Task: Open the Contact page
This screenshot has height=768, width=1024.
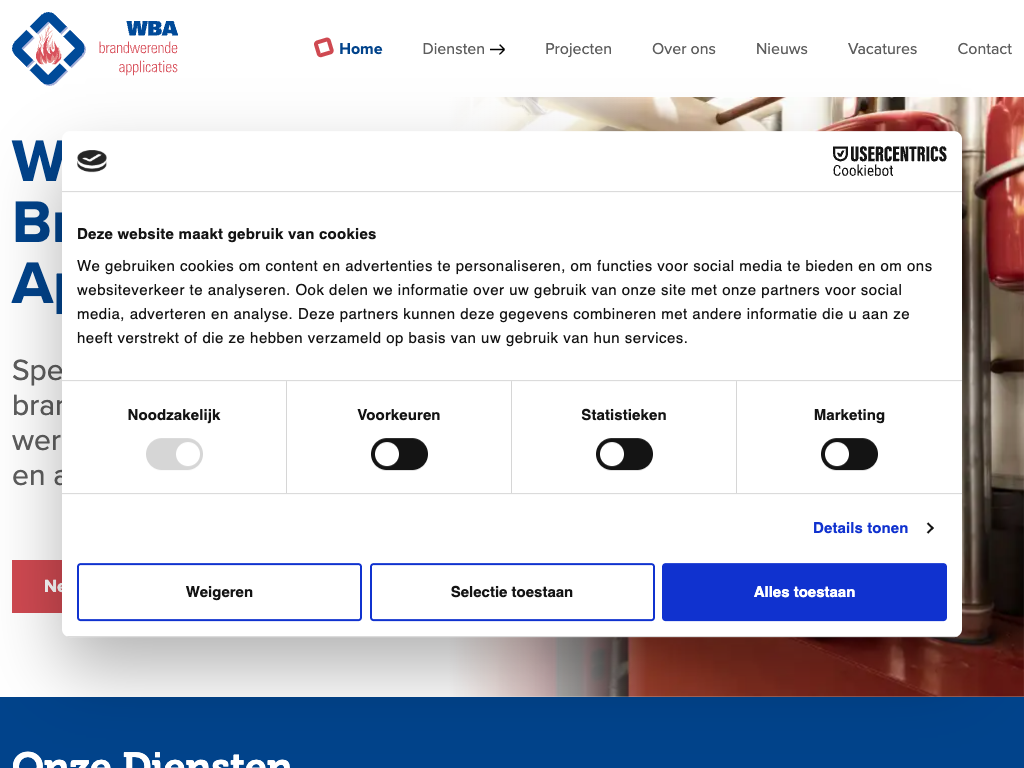Action: (984, 49)
